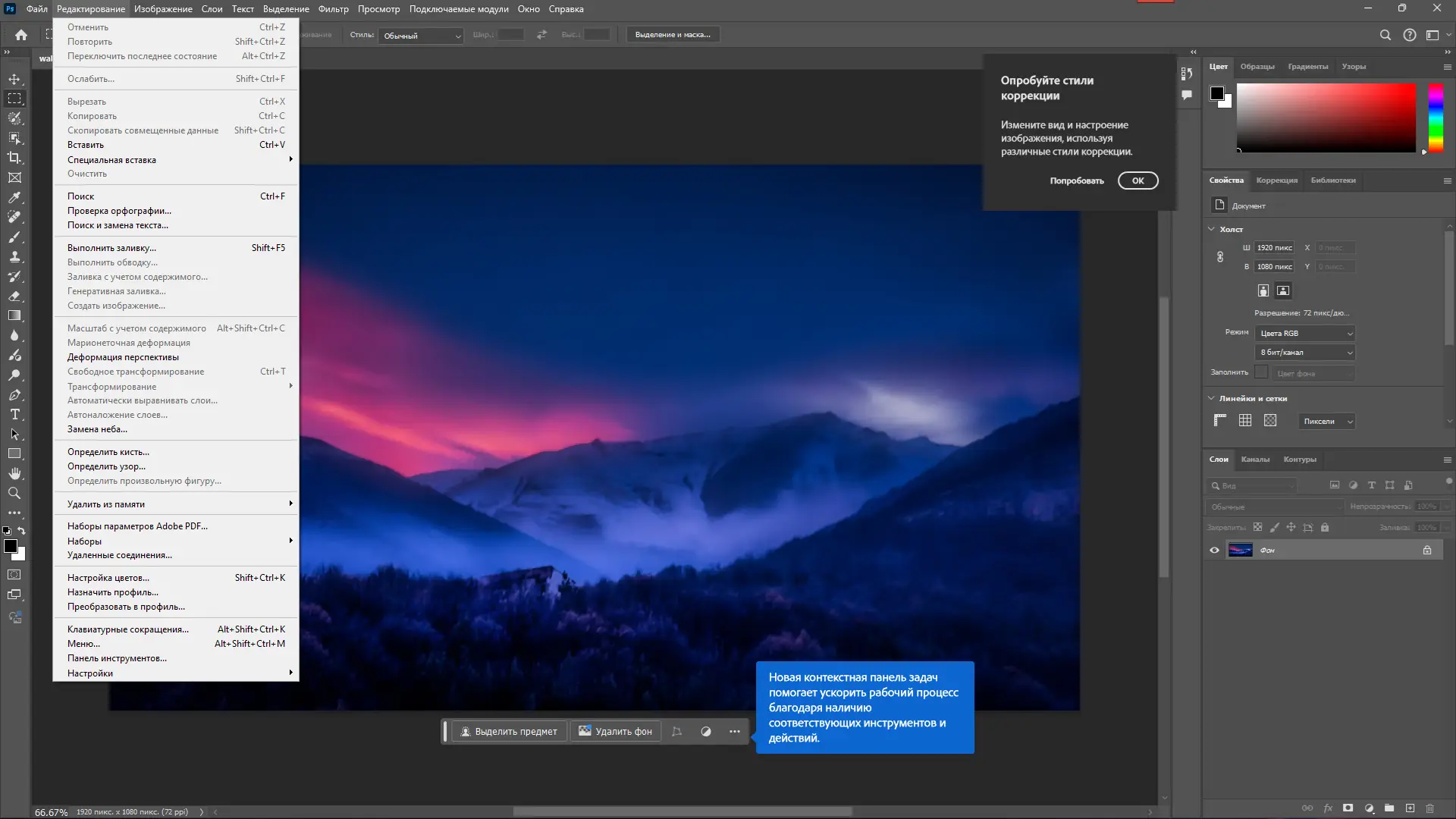Select the Eyedropper tool

tap(14, 197)
